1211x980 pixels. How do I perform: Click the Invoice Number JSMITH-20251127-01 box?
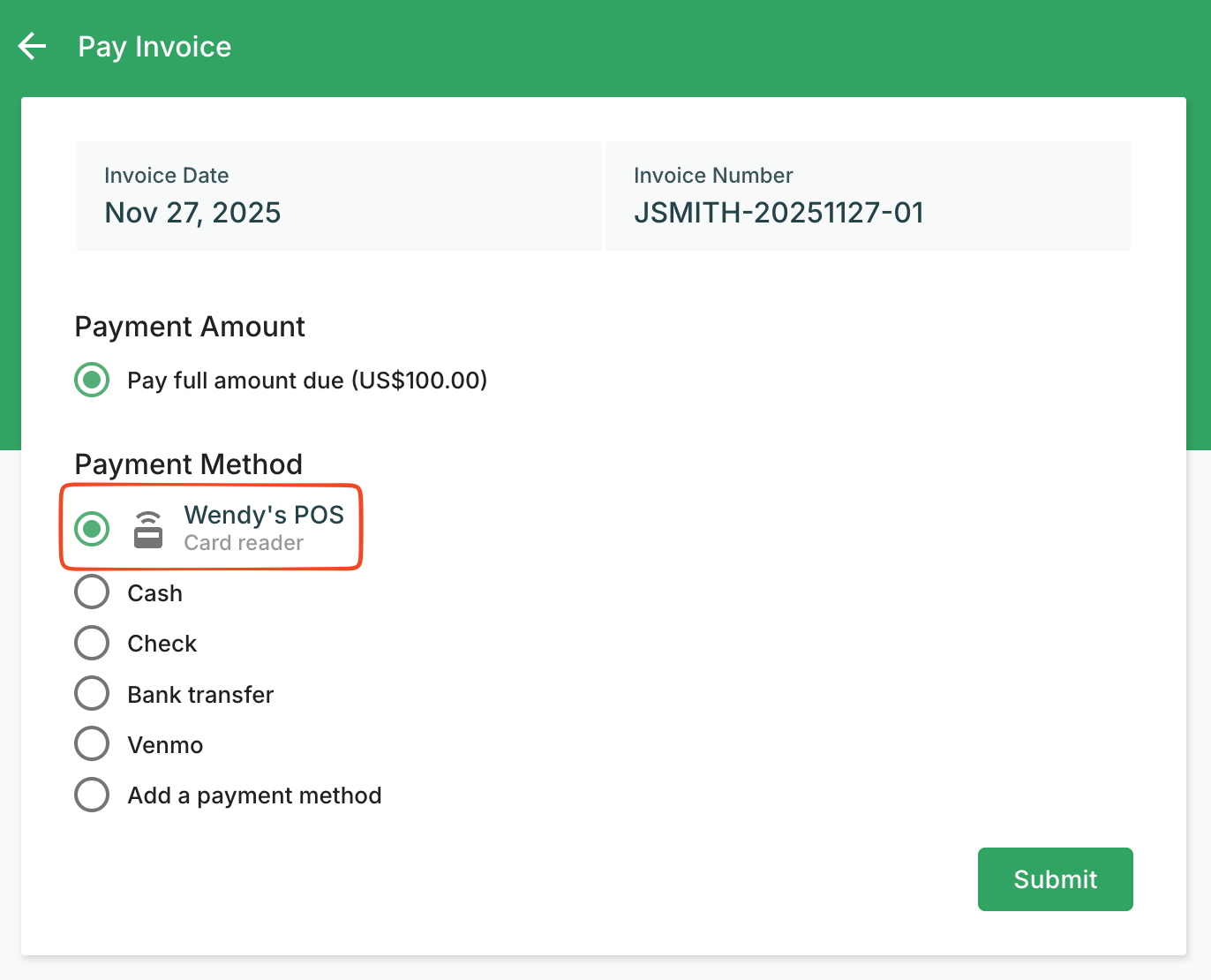pyautogui.click(x=868, y=196)
